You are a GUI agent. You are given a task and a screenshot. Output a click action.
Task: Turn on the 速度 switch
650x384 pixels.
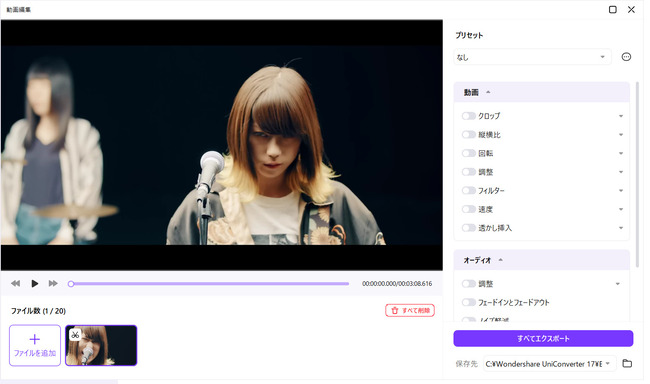pyautogui.click(x=469, y=209)
